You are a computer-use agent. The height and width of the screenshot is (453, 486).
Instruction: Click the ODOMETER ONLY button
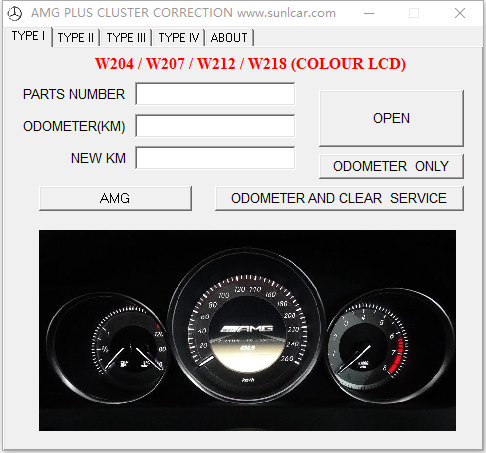[x=391, y=166]
